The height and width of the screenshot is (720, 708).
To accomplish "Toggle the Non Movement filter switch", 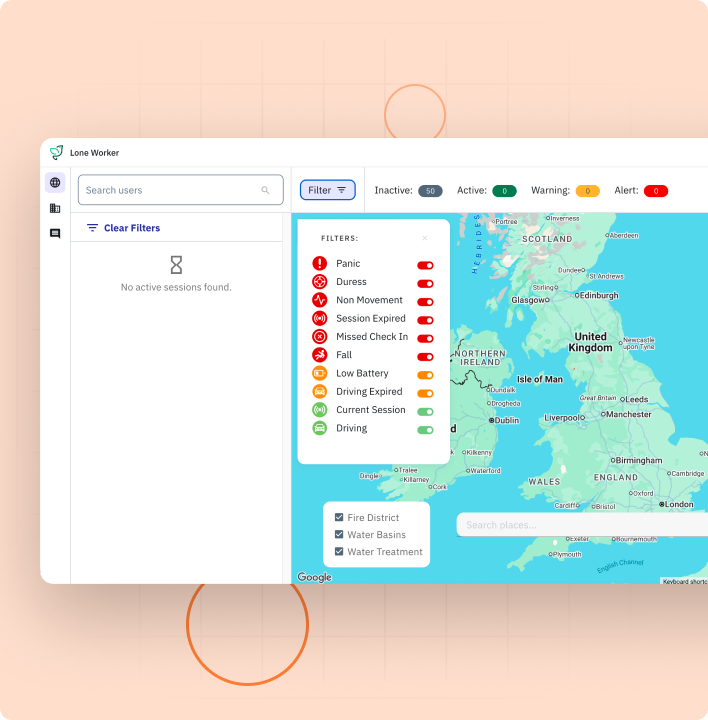I will (x=425, y=302).
